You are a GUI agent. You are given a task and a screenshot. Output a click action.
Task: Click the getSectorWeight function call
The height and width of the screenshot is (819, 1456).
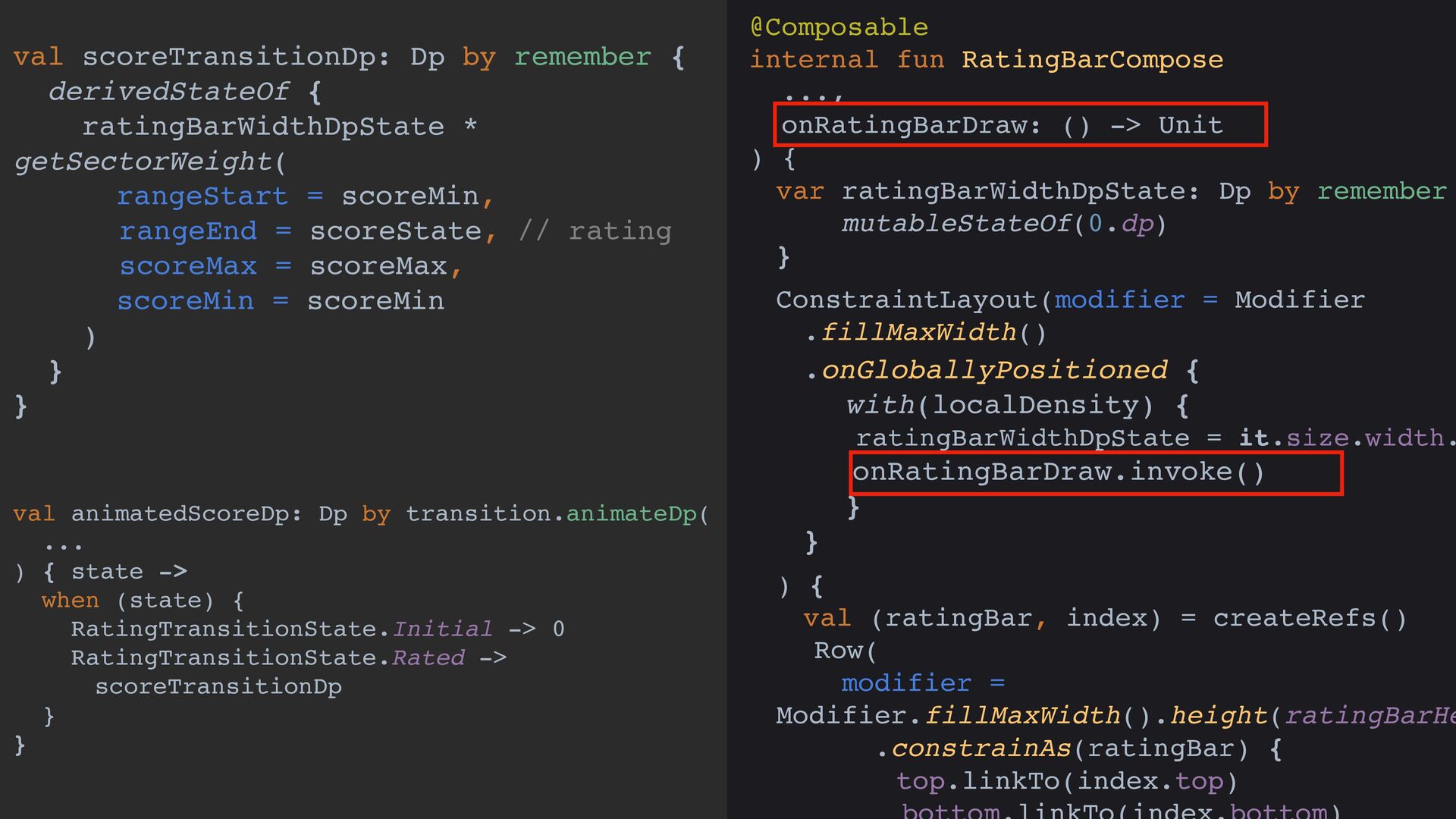click(x=144, y=162)
